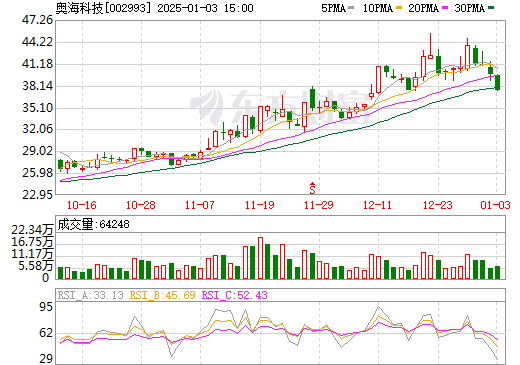This screenshot has height=365, width=520.
Task: Click date label 11-19
Action: (x=260, y=205)
